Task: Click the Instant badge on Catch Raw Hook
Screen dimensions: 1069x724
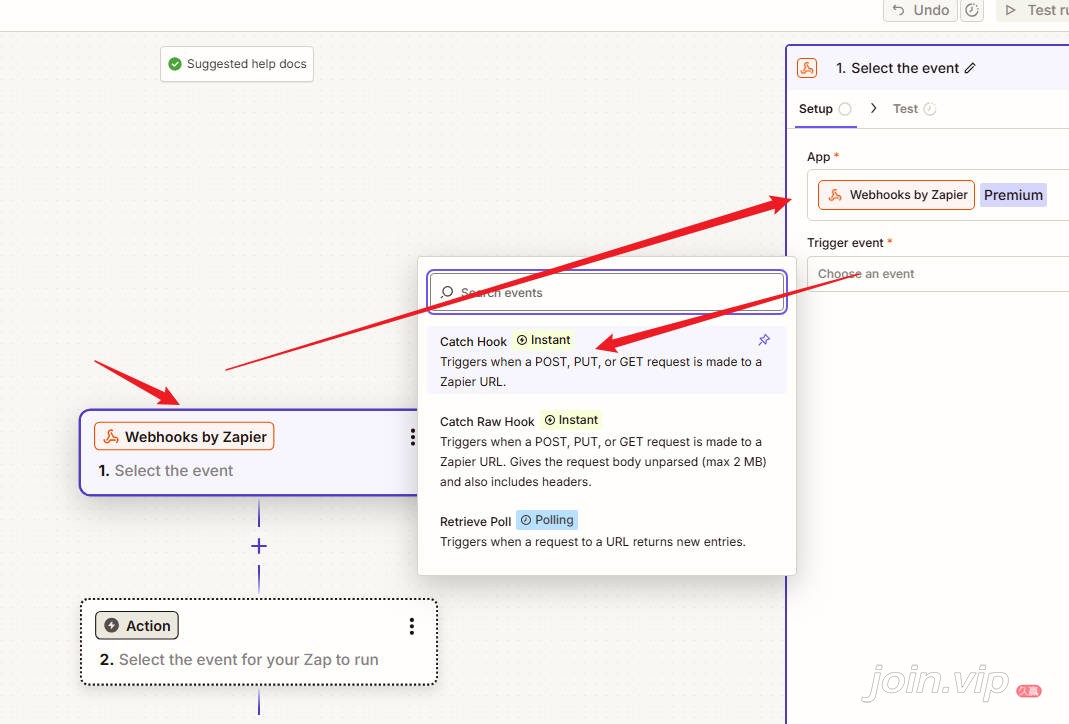Action: point(571,420)
